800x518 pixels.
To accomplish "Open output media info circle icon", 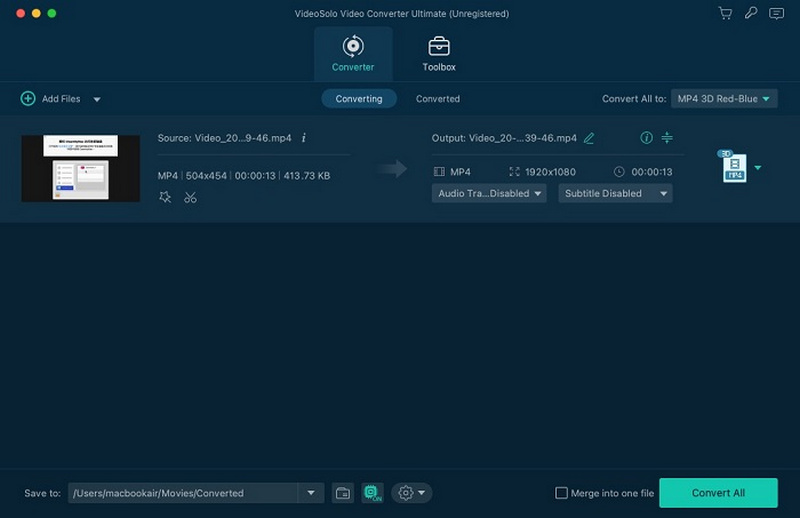I will tap(646, 138).
